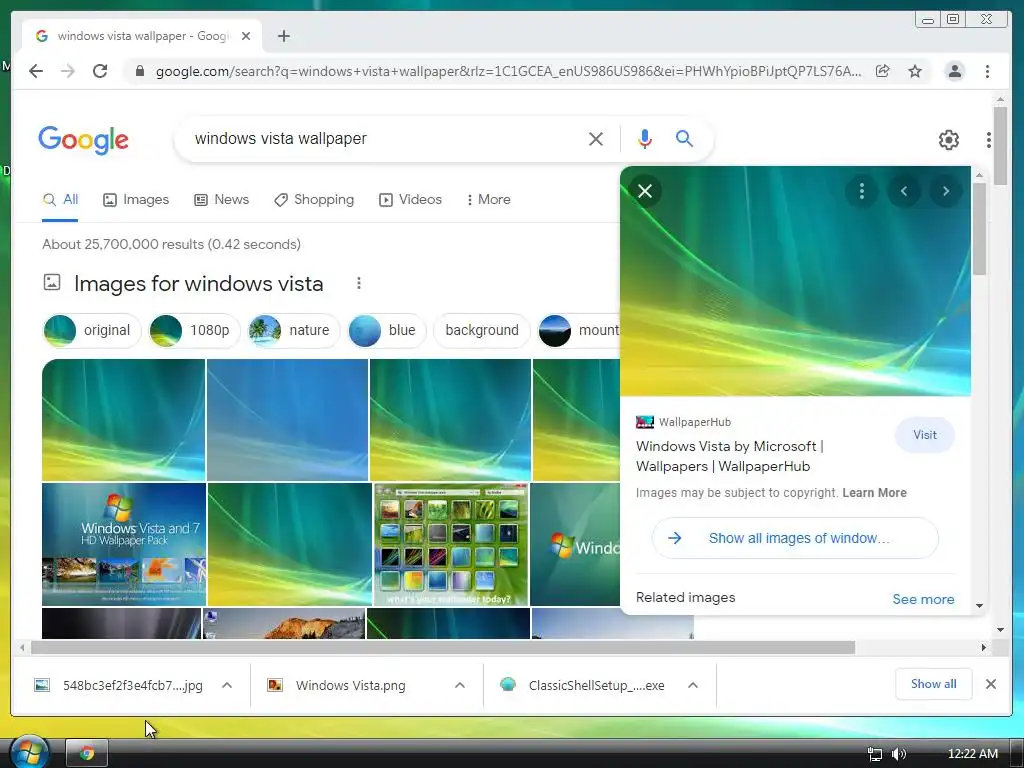Open downloaded 548bc3ef2f3e4fcb7 jpg file
The height and width of the screenshot is (768, 1024).
[119, 685]
